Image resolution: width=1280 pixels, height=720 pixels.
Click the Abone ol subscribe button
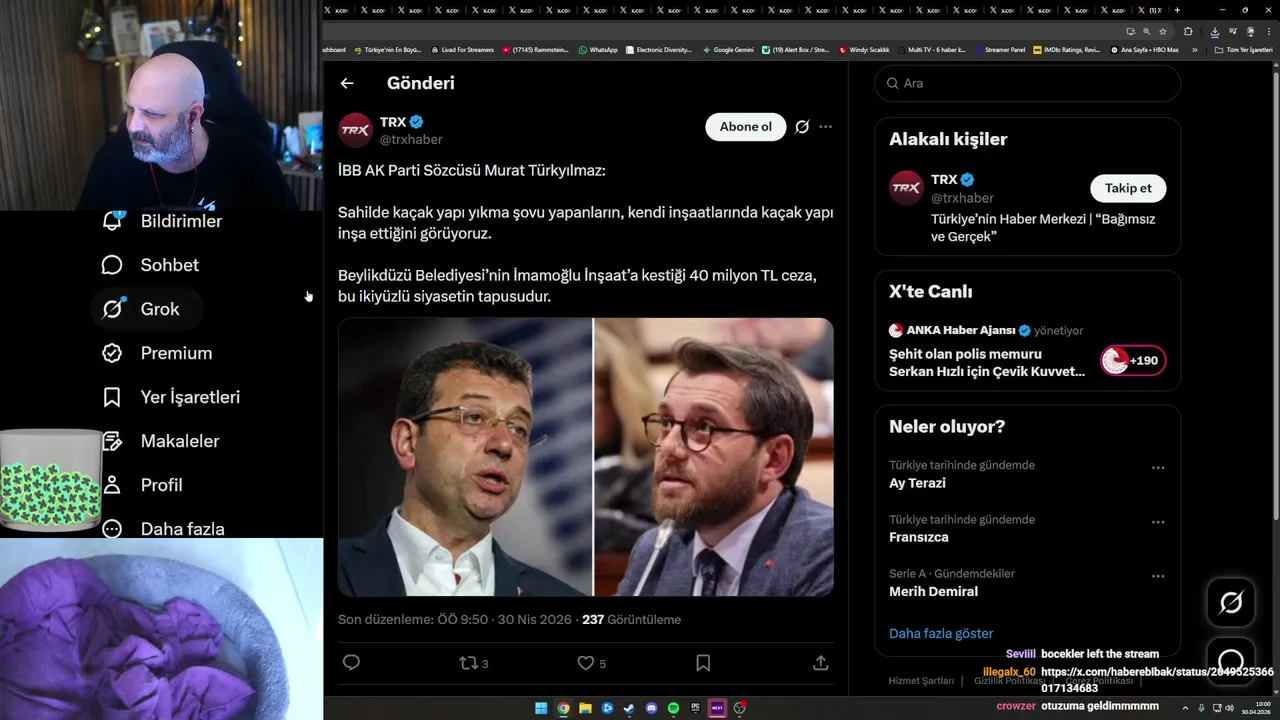746,127
